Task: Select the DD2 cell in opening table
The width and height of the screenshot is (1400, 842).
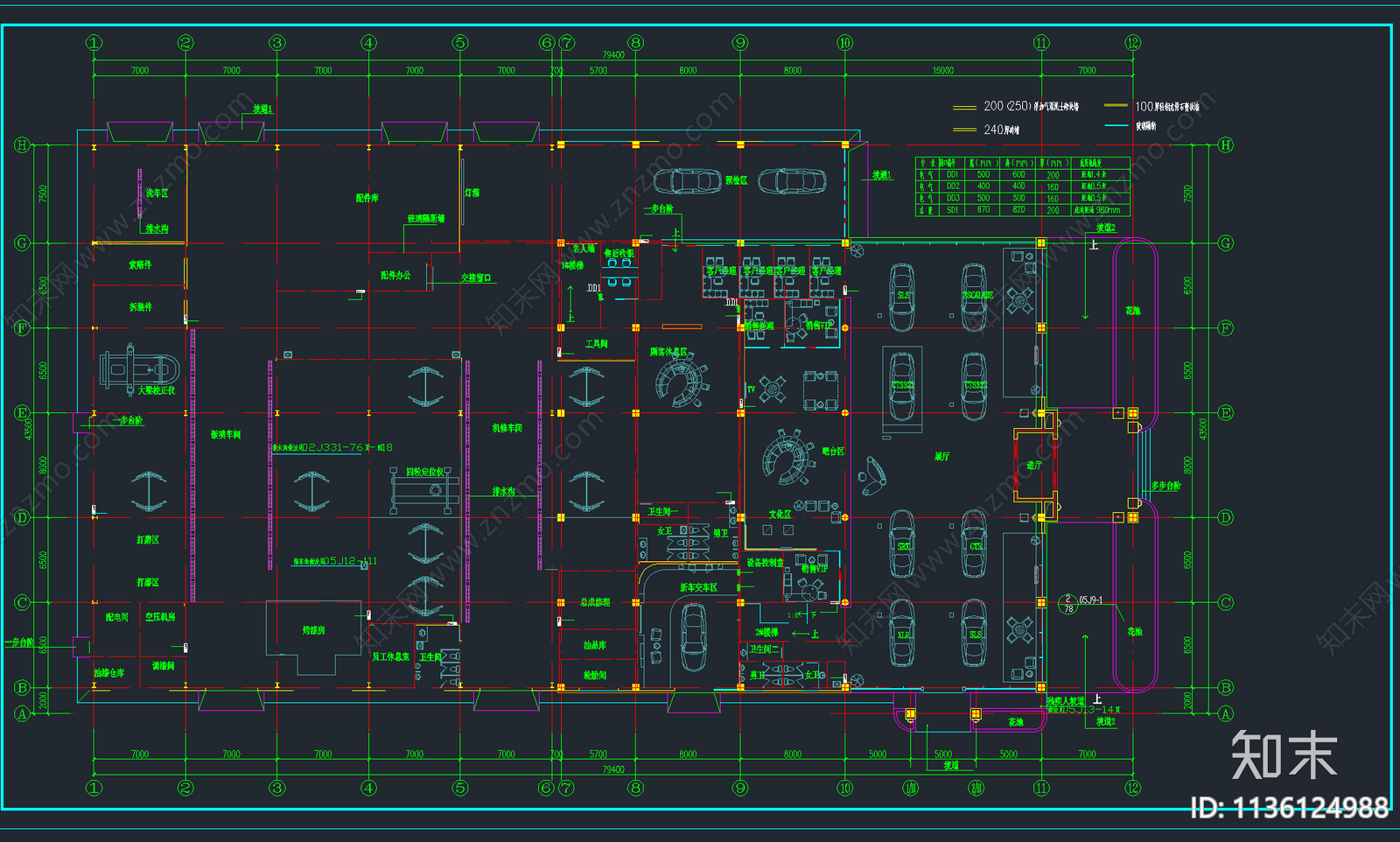Action: (952, 186)
